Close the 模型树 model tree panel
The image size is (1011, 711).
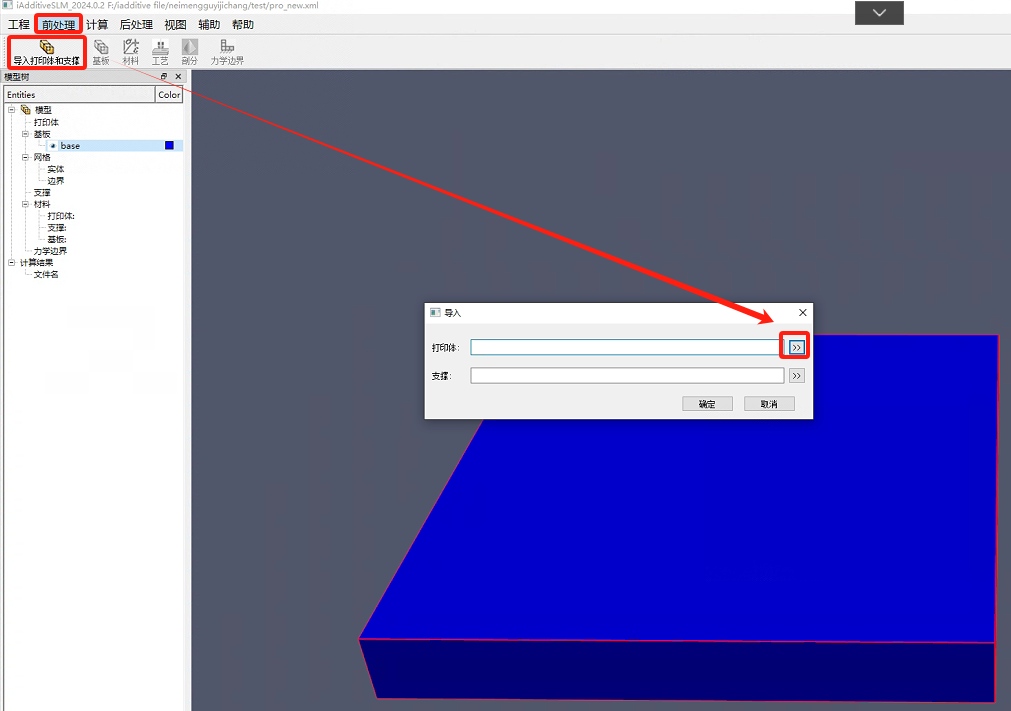point(179,76)
